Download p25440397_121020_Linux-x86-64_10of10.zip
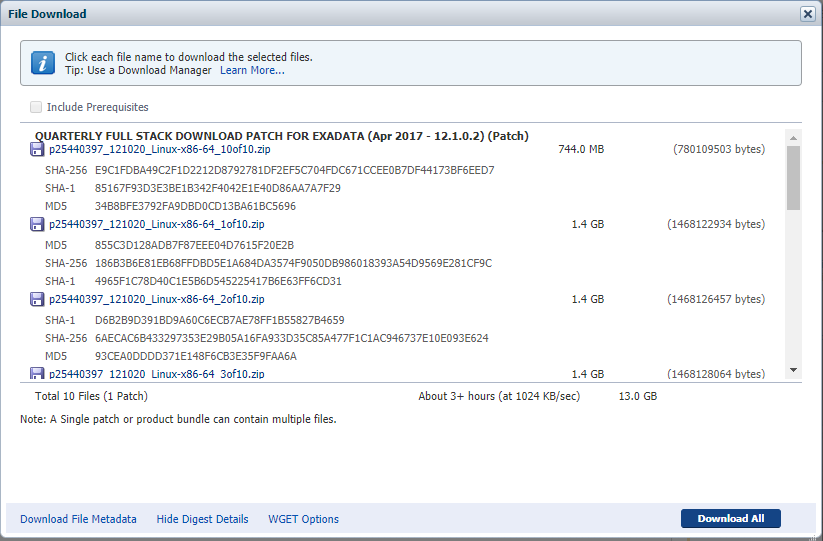The image size is (823, 541). [x=157, y=150]
